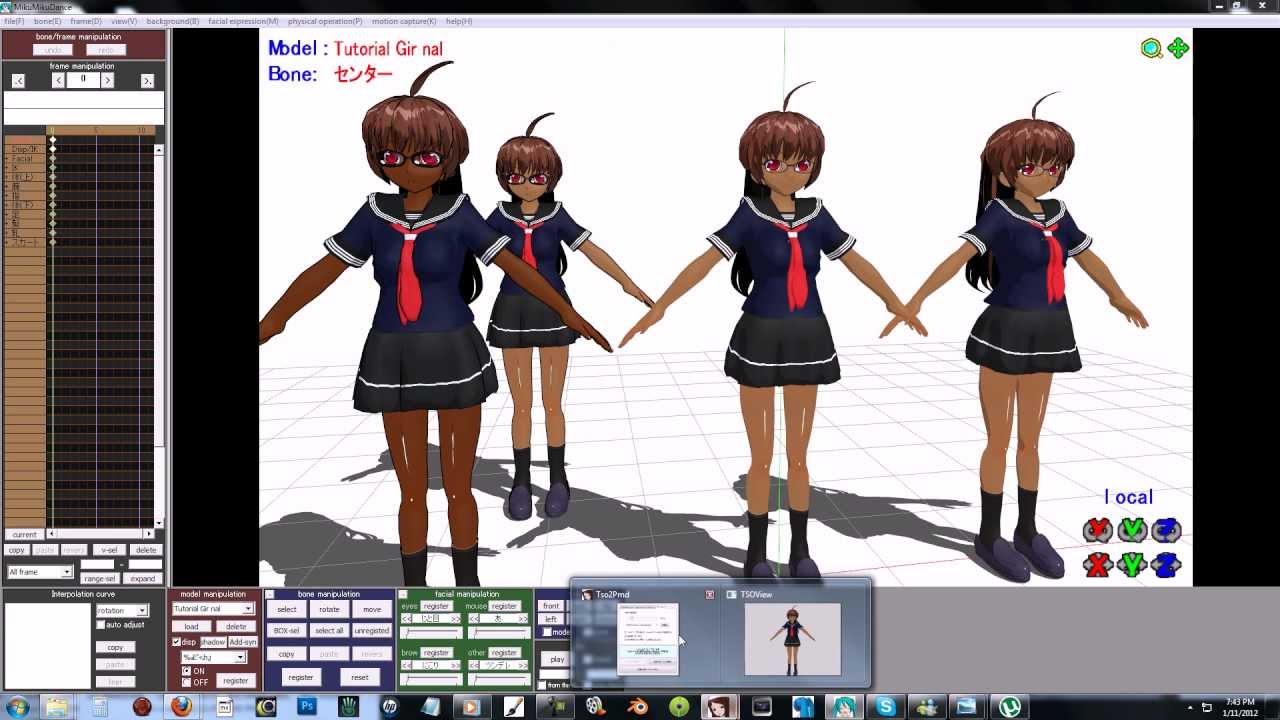Collapse the bone manipulation panel toggle

point(270,594)
